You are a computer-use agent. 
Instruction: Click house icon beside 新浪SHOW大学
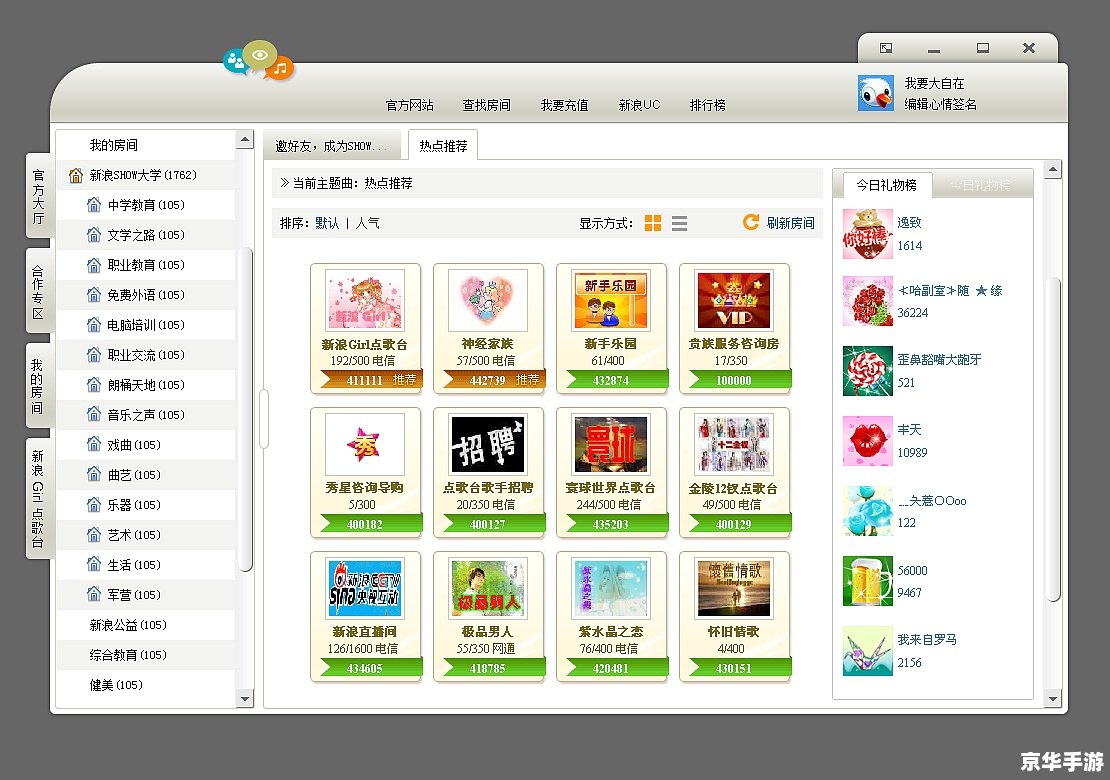(x=76, y=175)
